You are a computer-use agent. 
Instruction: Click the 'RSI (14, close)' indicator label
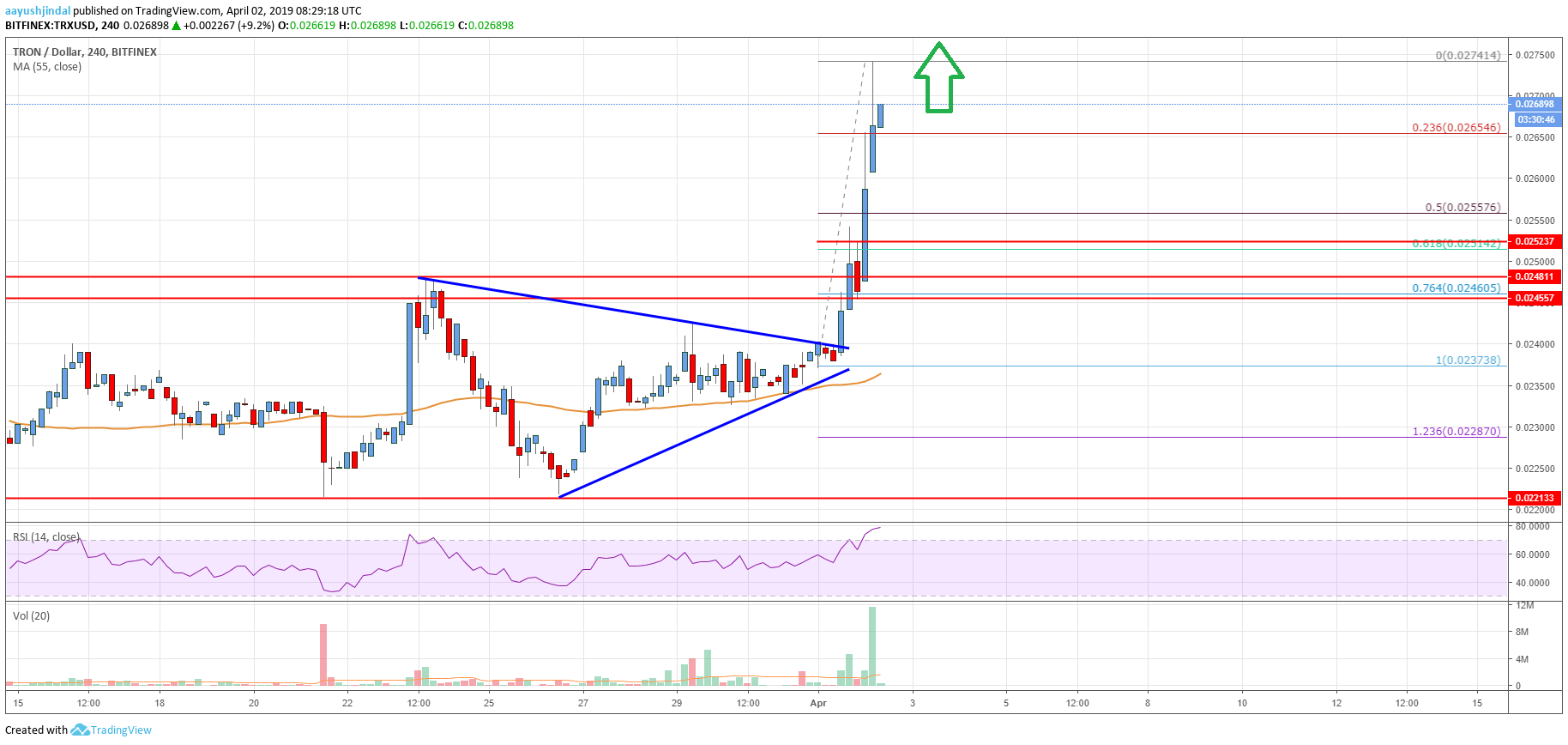pos(46,537)
